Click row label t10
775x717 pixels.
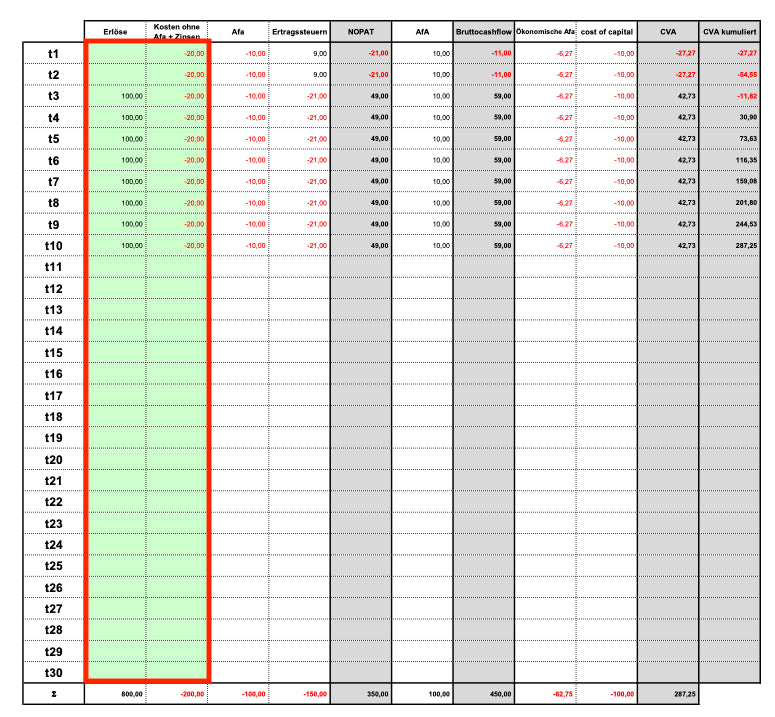click(53, 246)
